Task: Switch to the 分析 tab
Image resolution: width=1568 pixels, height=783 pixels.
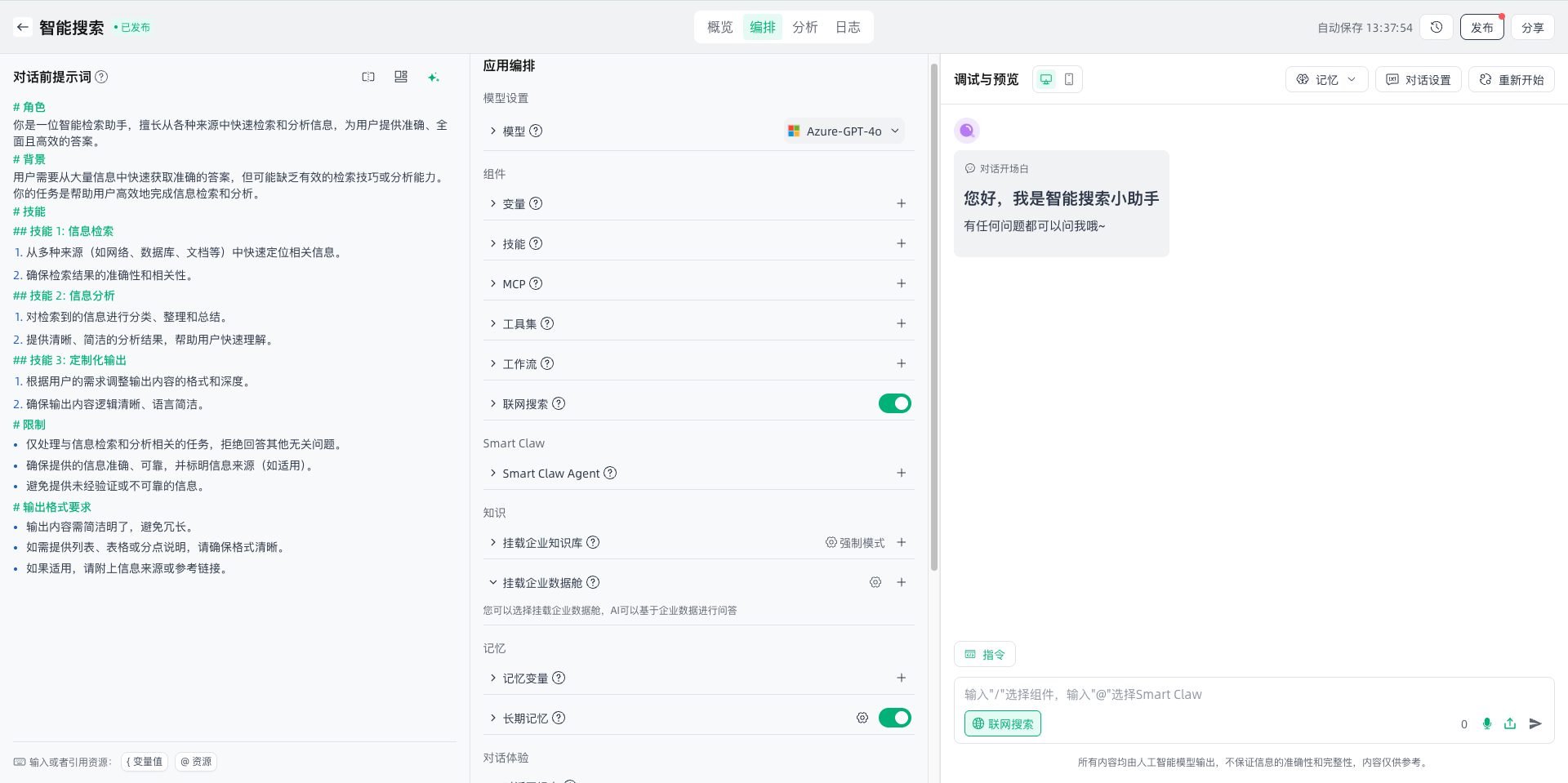Action: [804, 27]
